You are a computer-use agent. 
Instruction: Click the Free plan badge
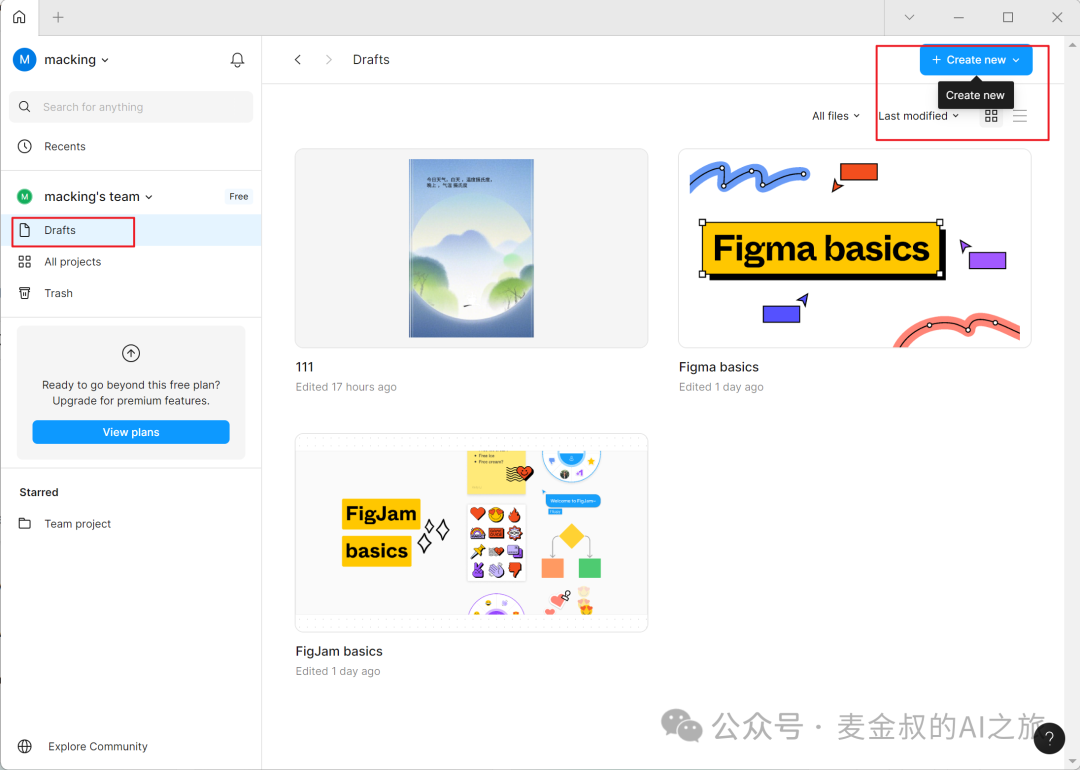click(239, 197)
